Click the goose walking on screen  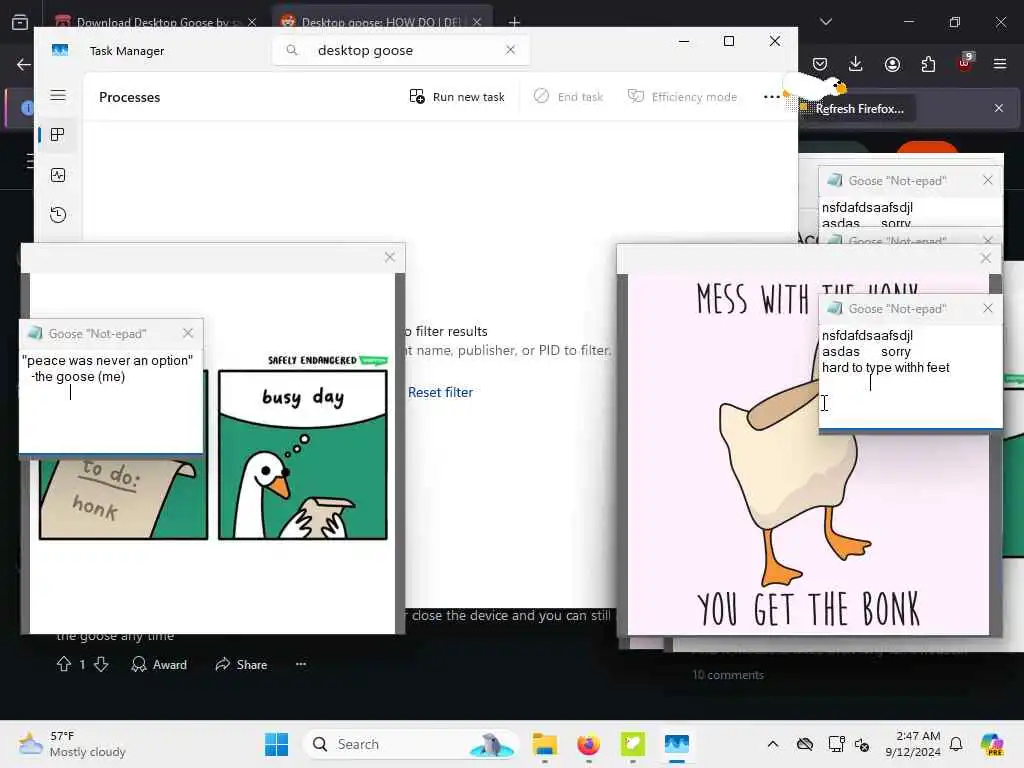pyautogui.click(x=814, y=88)
